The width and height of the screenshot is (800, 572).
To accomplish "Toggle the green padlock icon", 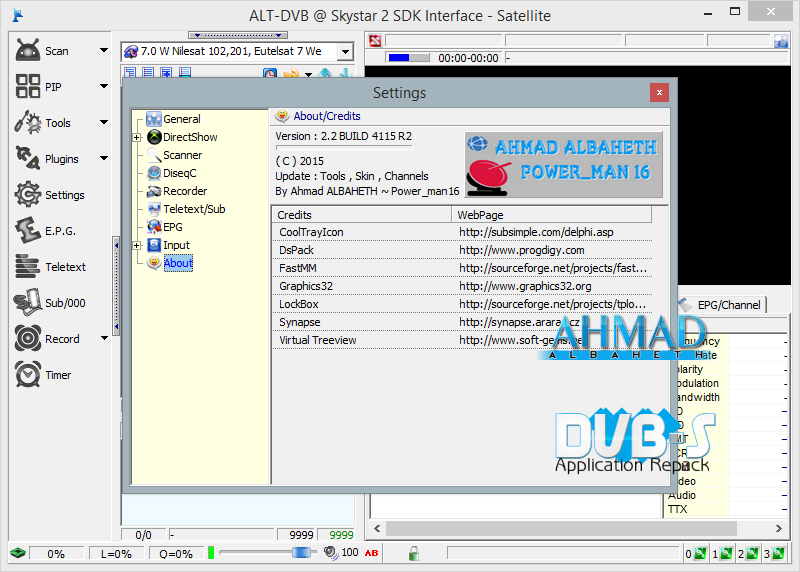I will [x=414, y=553].
